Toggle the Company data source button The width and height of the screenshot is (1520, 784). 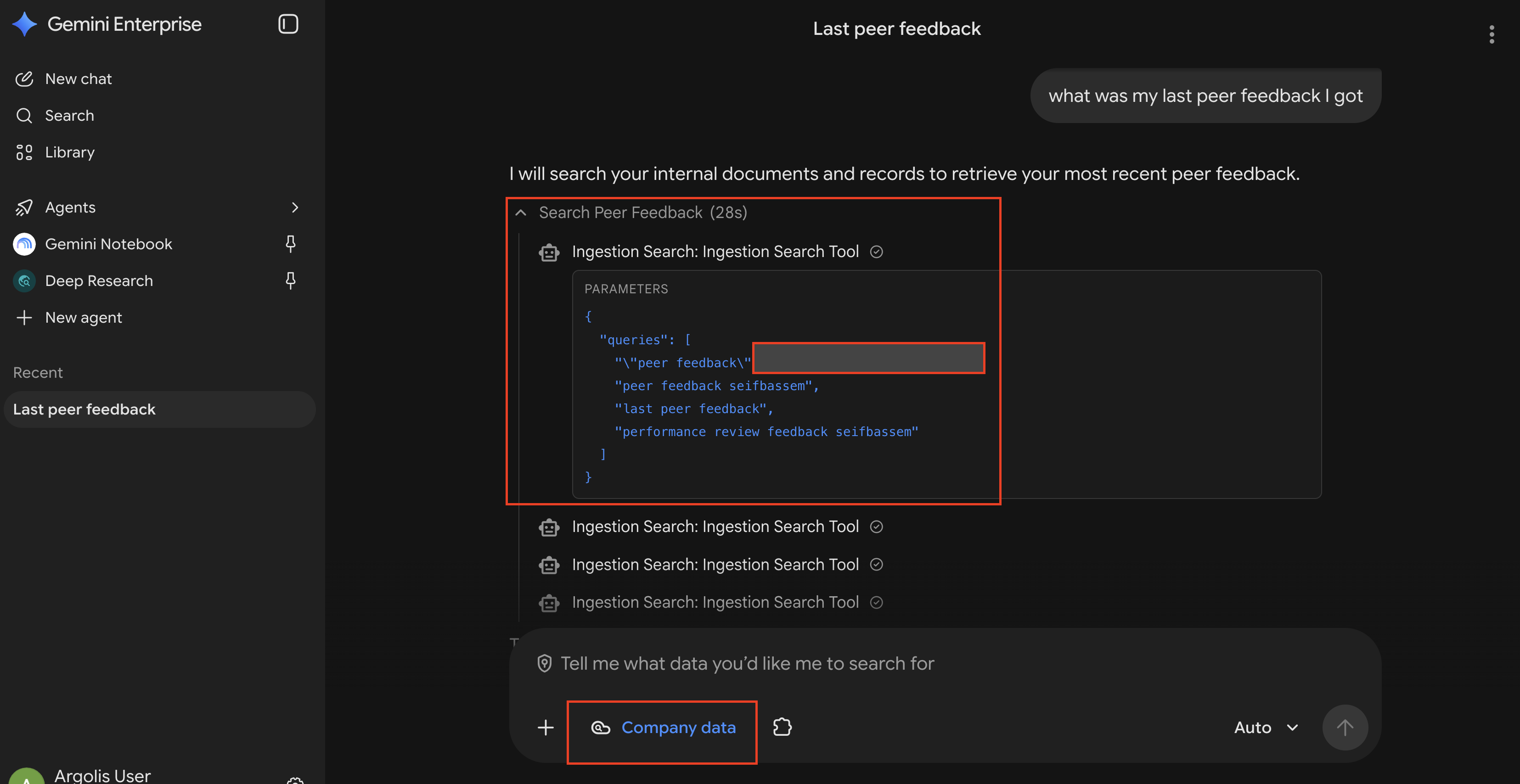pyautogui.click(x=663, y=728)
